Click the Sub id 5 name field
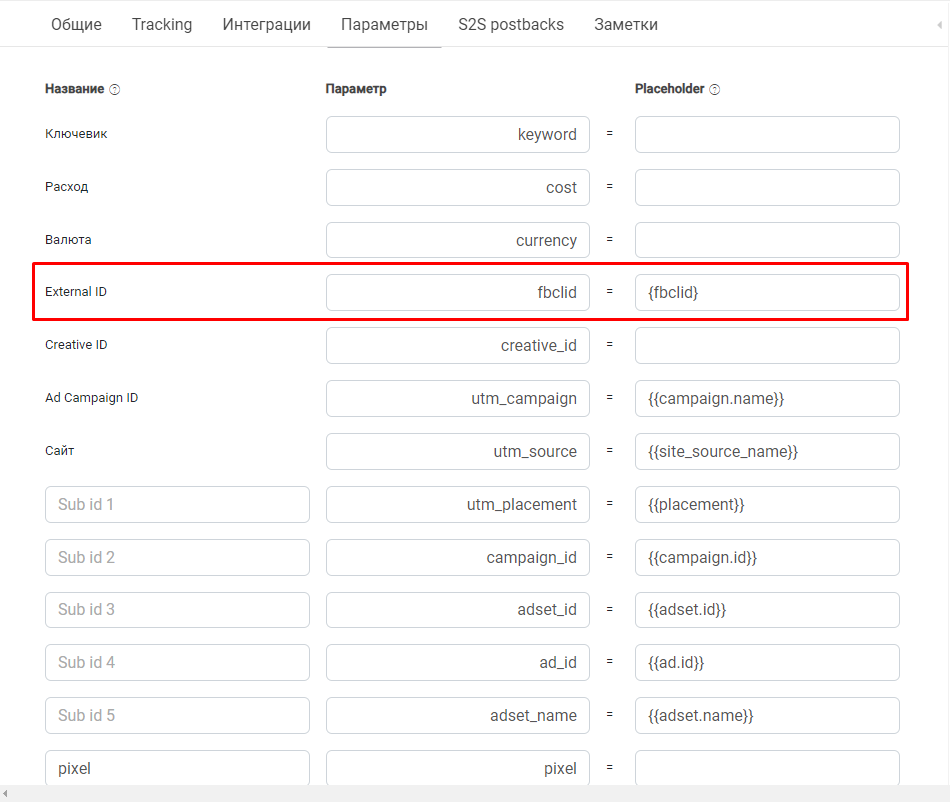 pos(178,715)
